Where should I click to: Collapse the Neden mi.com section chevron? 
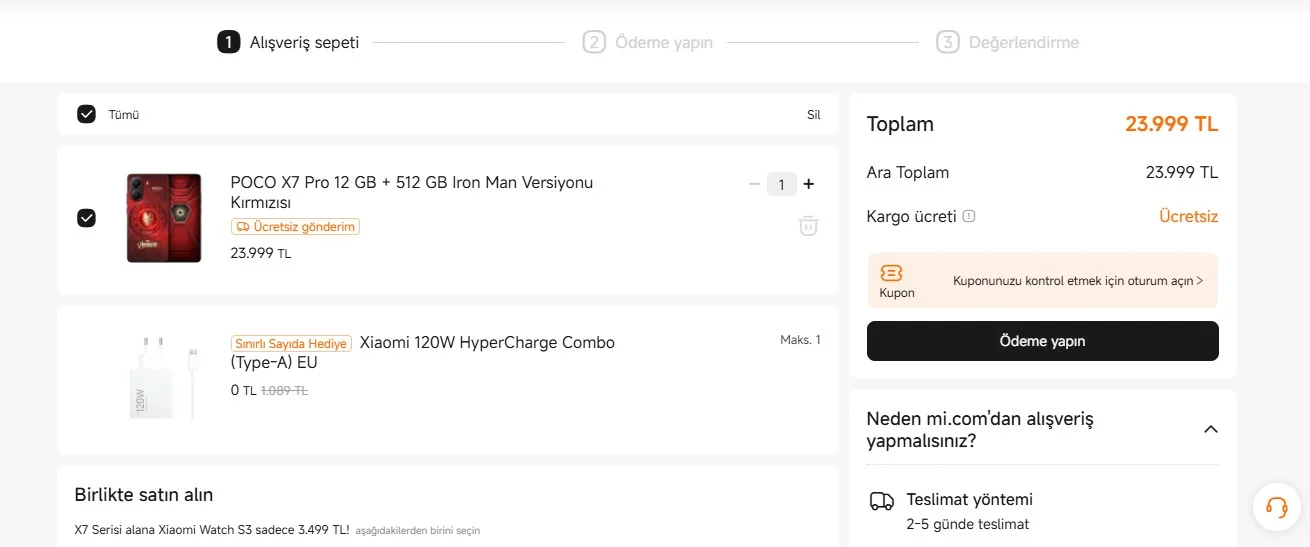point(1210,429)
